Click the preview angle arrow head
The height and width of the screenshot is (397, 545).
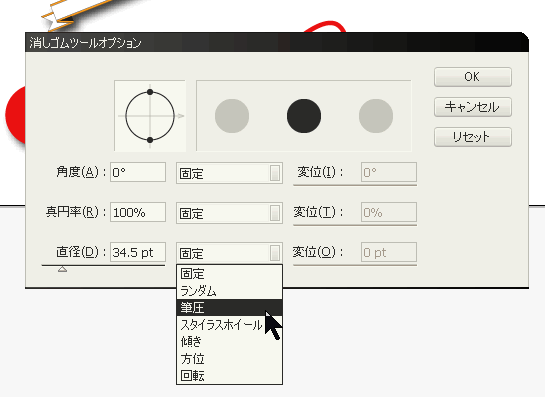[180, 116]
